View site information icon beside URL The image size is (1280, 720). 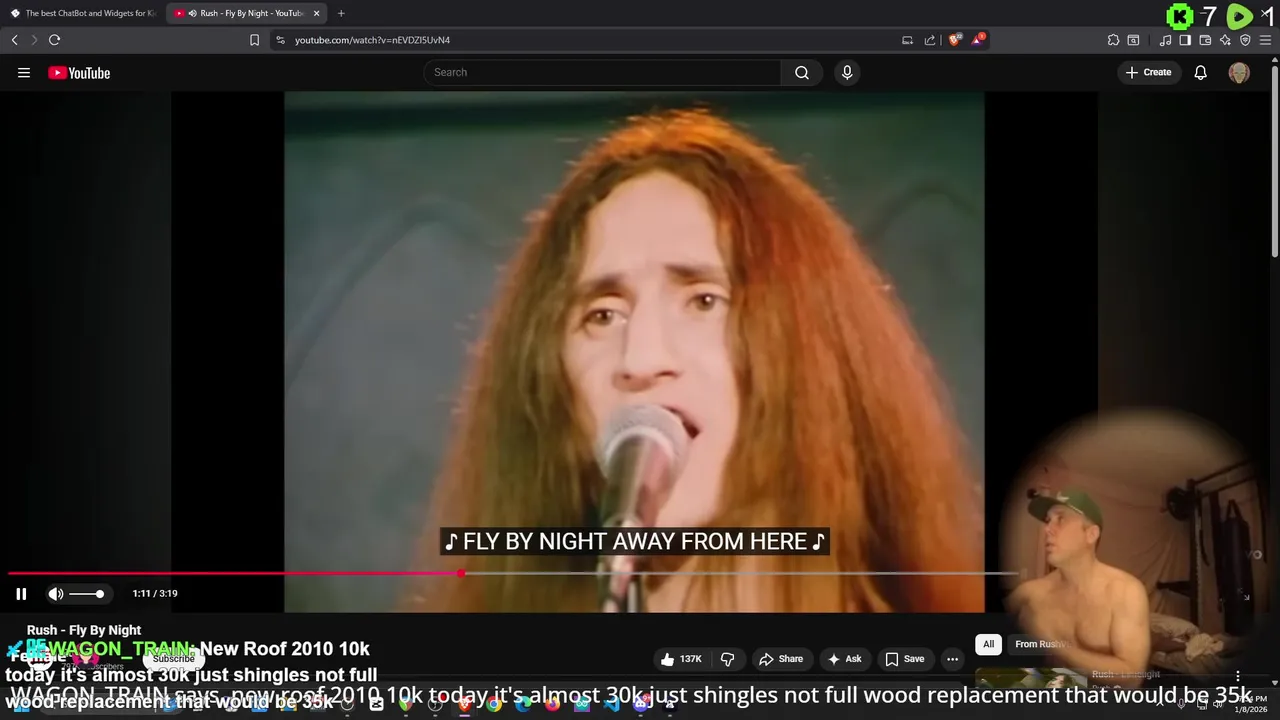point(280,40)
